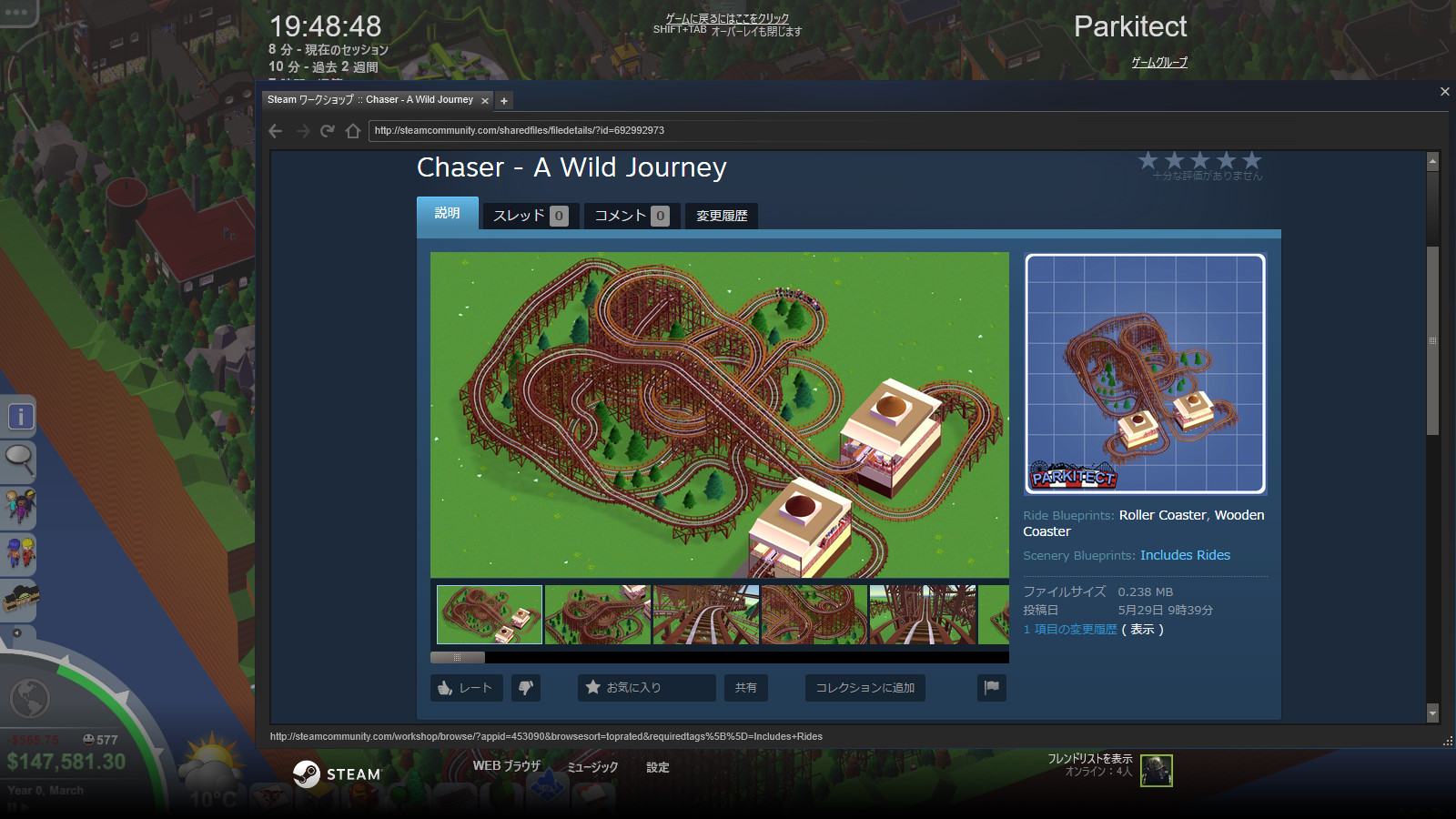Report the item with the flag icon
This screenshot has width=1456, height=819.
pos(992,688)
